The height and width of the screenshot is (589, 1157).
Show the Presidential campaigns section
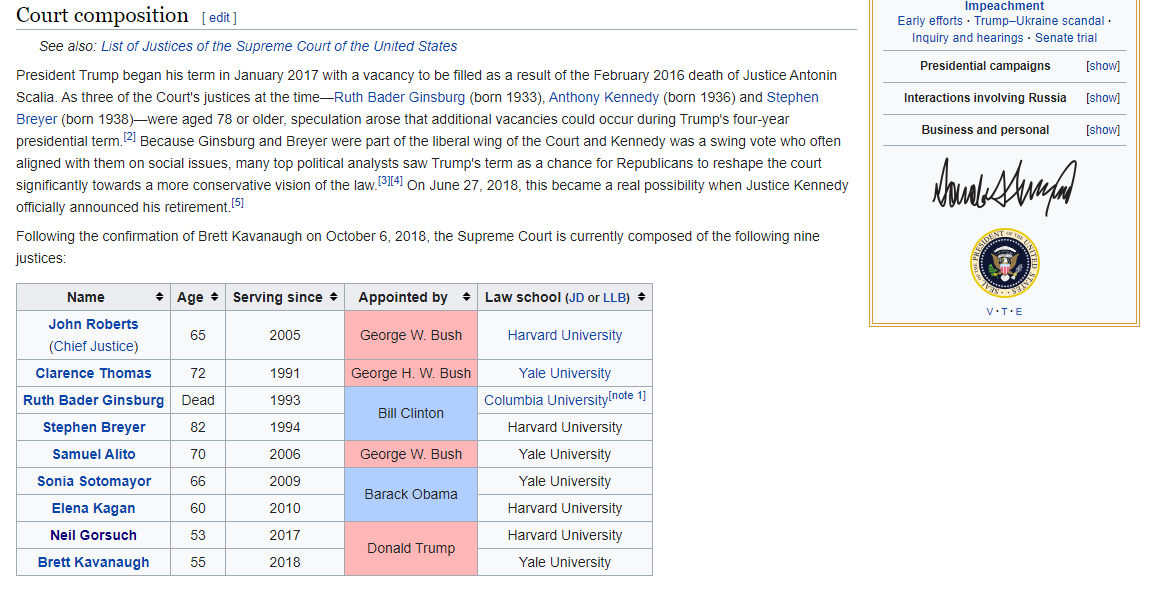click(x=1102, y=66)
